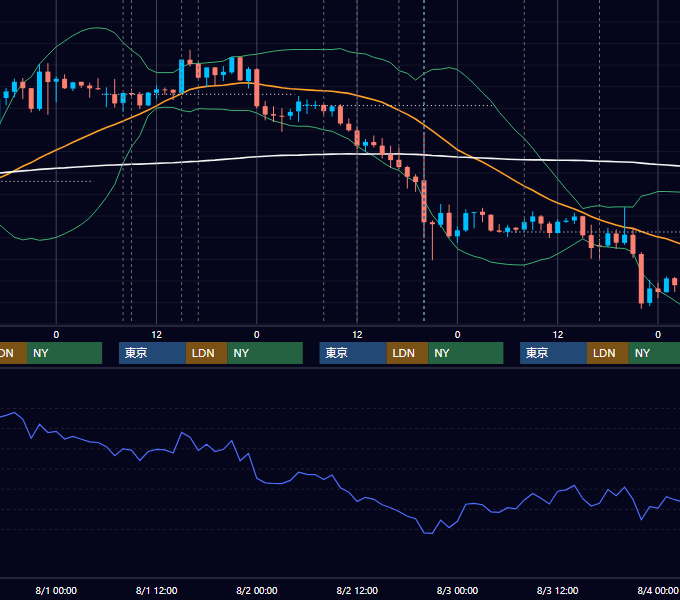Click the NY session block starting 8/3 evening
Image resolution: width=680 pixels, height=600 pixels.
point(654,353)
